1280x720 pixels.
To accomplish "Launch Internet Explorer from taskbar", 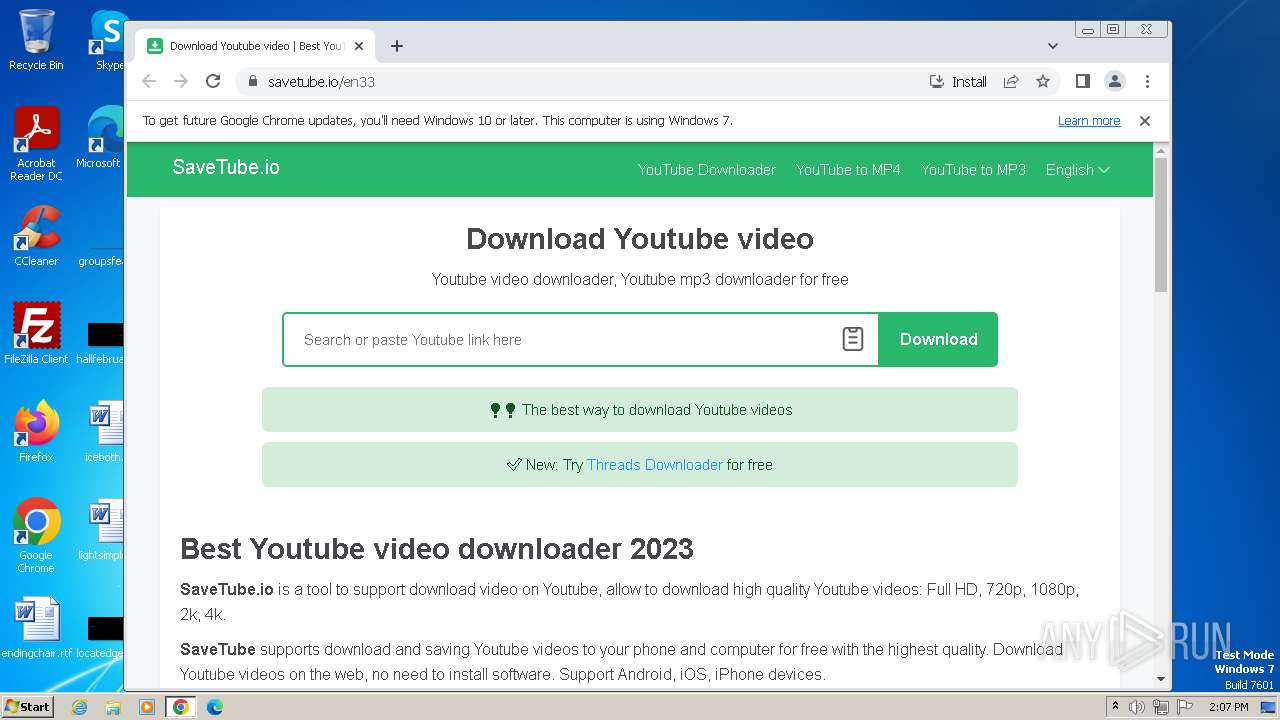I will [80, 707].
